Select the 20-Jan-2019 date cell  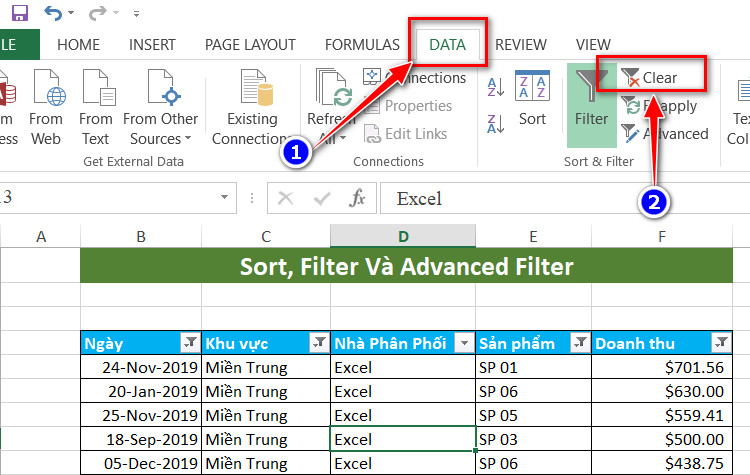tap(141, 391)
